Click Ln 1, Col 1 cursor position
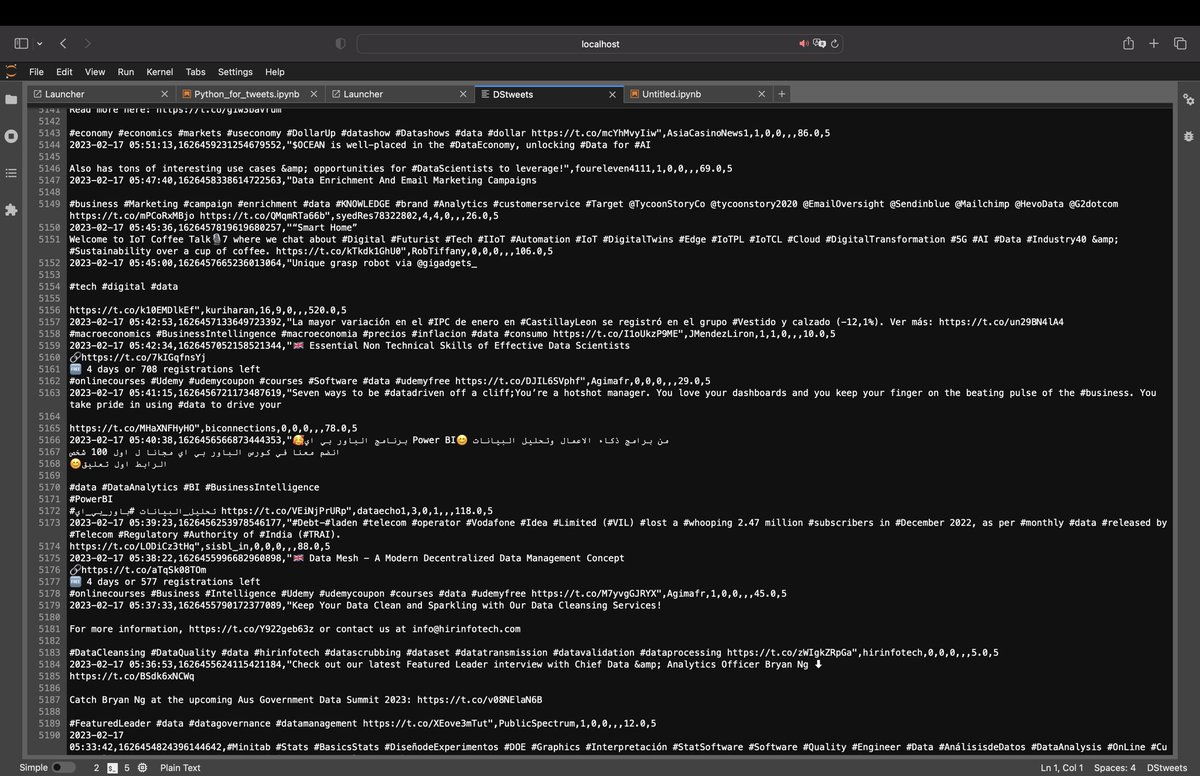This screenshot has height=776, width=1200. coord(1062,768)
